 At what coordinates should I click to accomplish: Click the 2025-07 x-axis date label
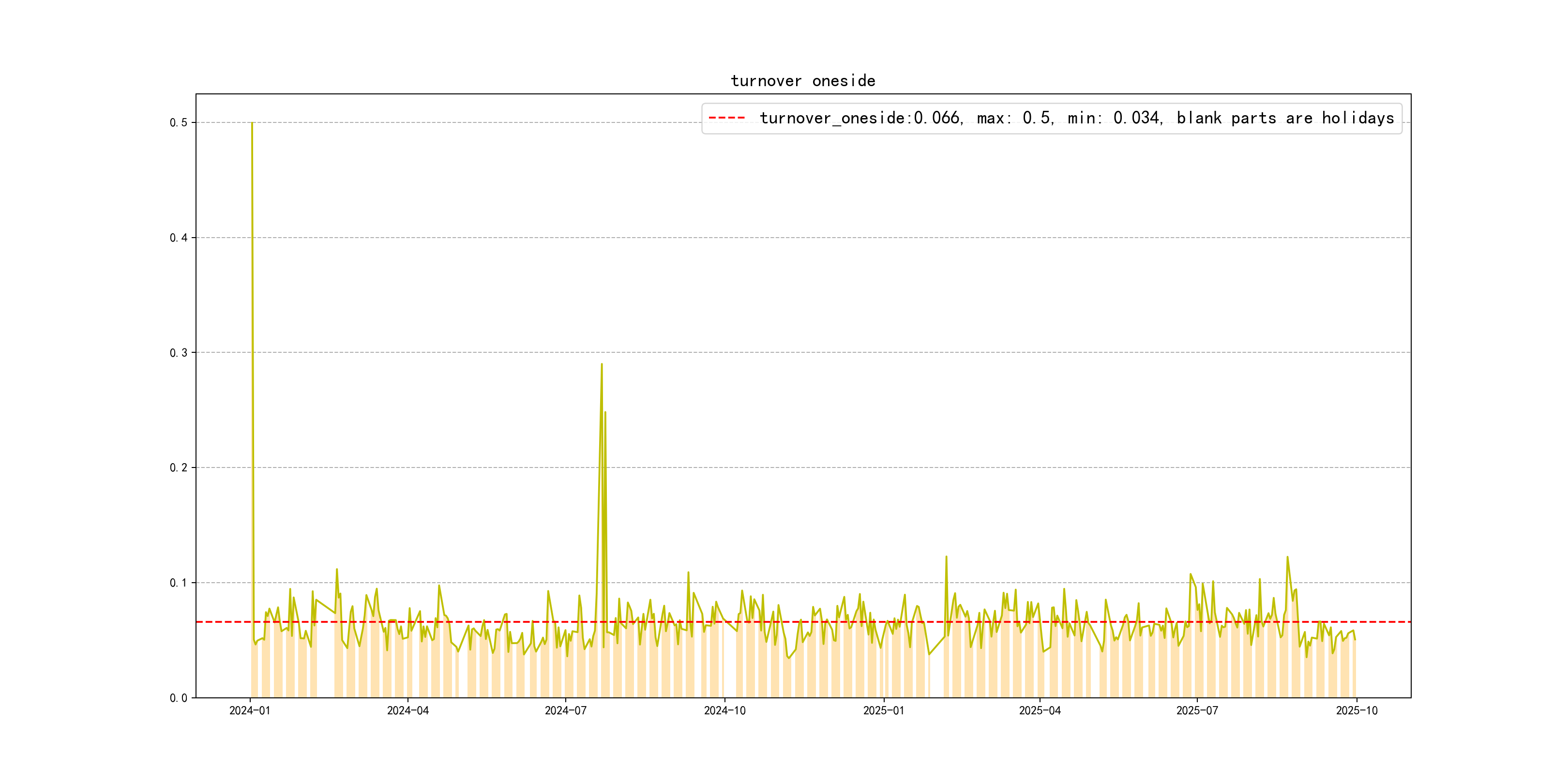pyautogui.click(x=1197, y=711)
